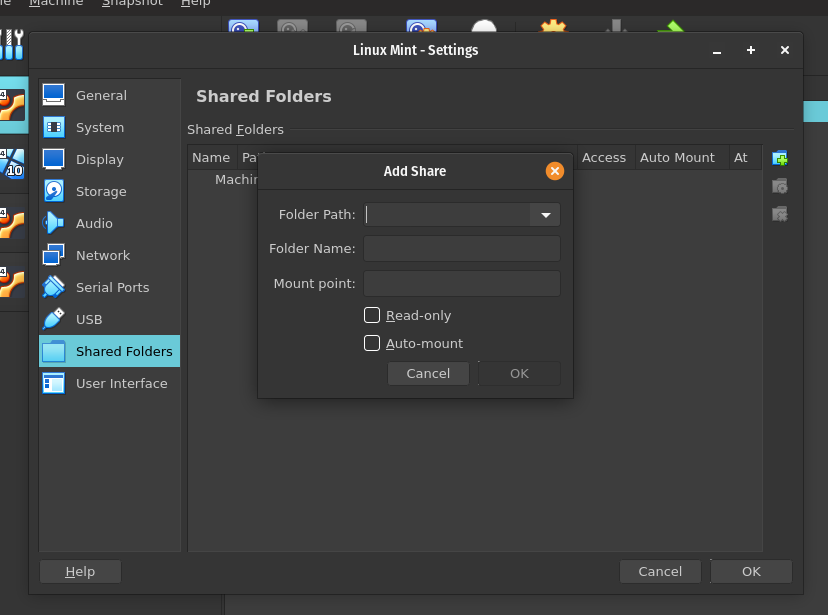Open the Help menu in VirtualBox
Image resolution: width=828 pixels, height=615 pixels.
pos(195,3)
